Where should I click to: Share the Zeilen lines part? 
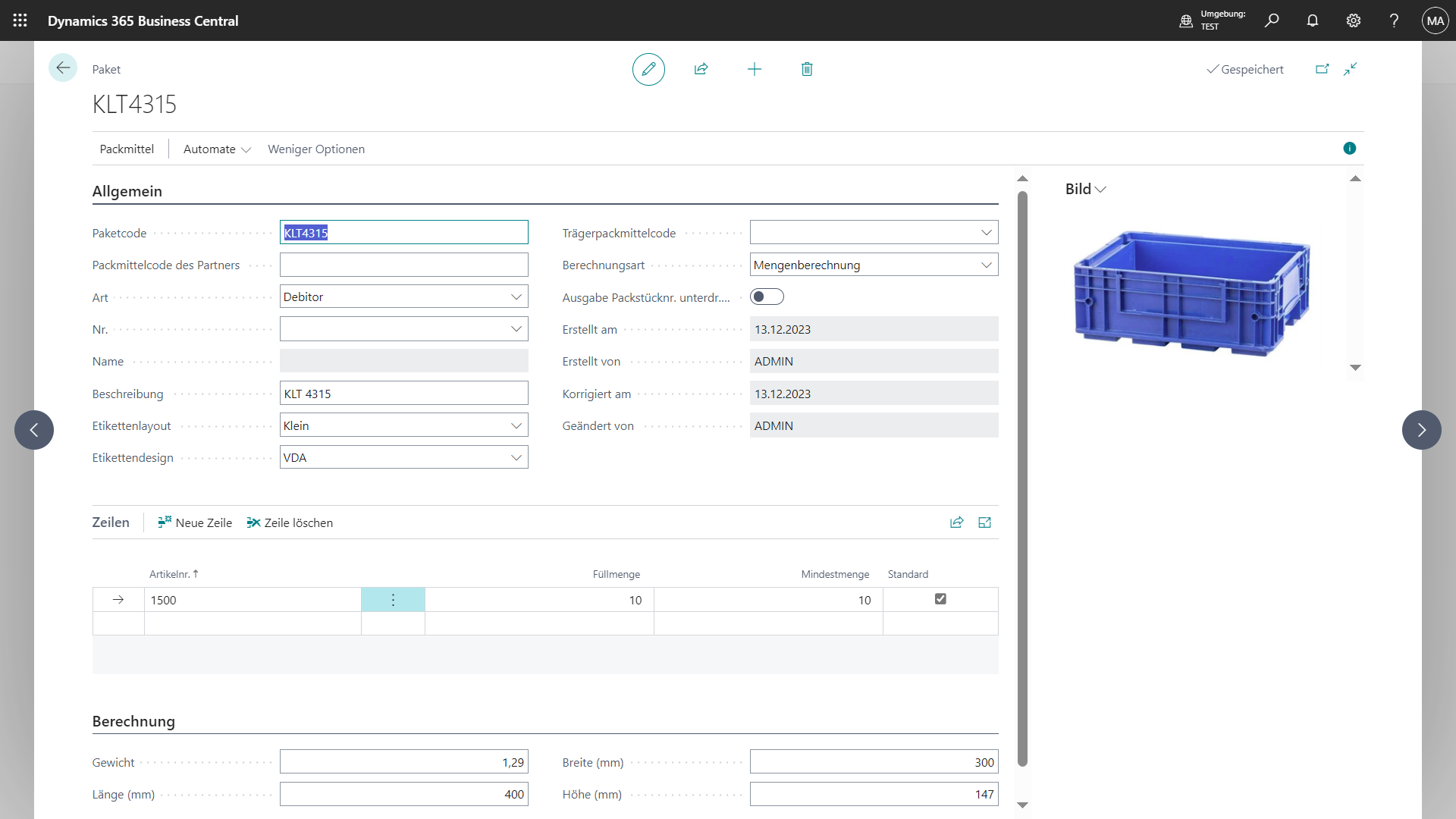(957, 522)
